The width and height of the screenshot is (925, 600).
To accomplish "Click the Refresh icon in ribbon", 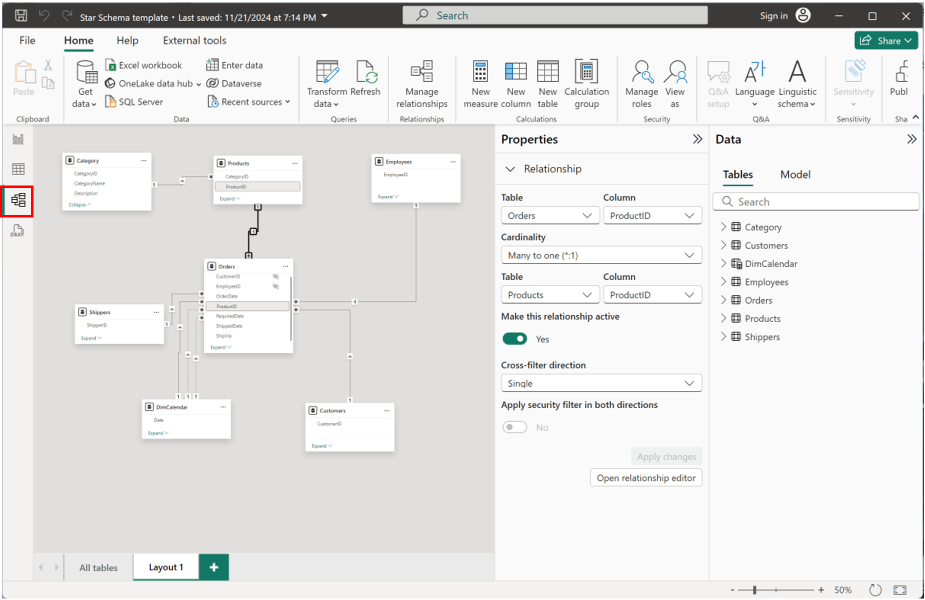I will pos(365,73).
